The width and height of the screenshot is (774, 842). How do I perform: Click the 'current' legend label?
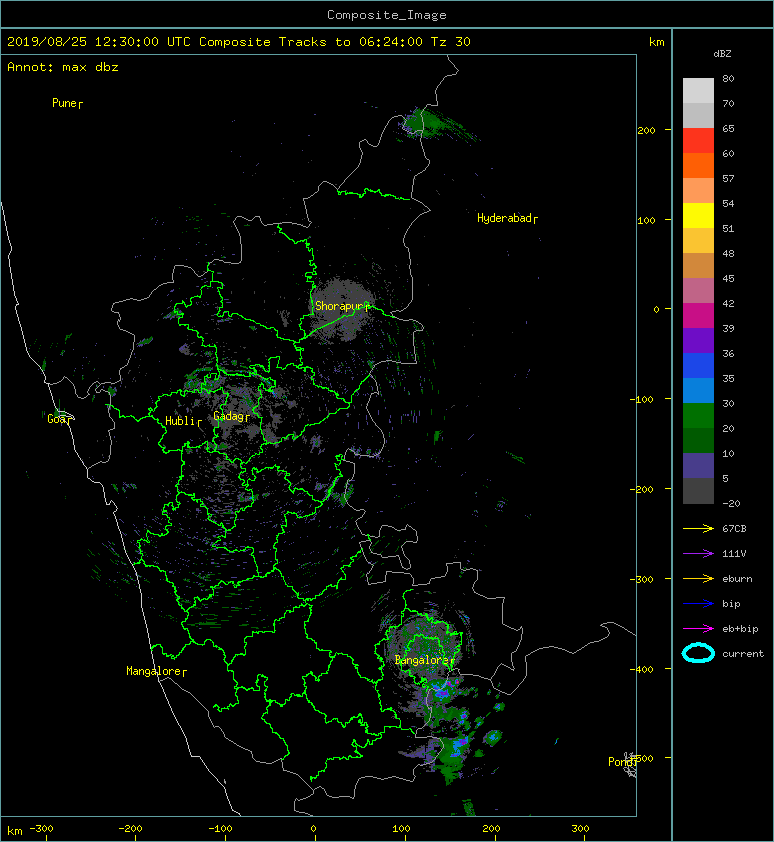(743, 654)
